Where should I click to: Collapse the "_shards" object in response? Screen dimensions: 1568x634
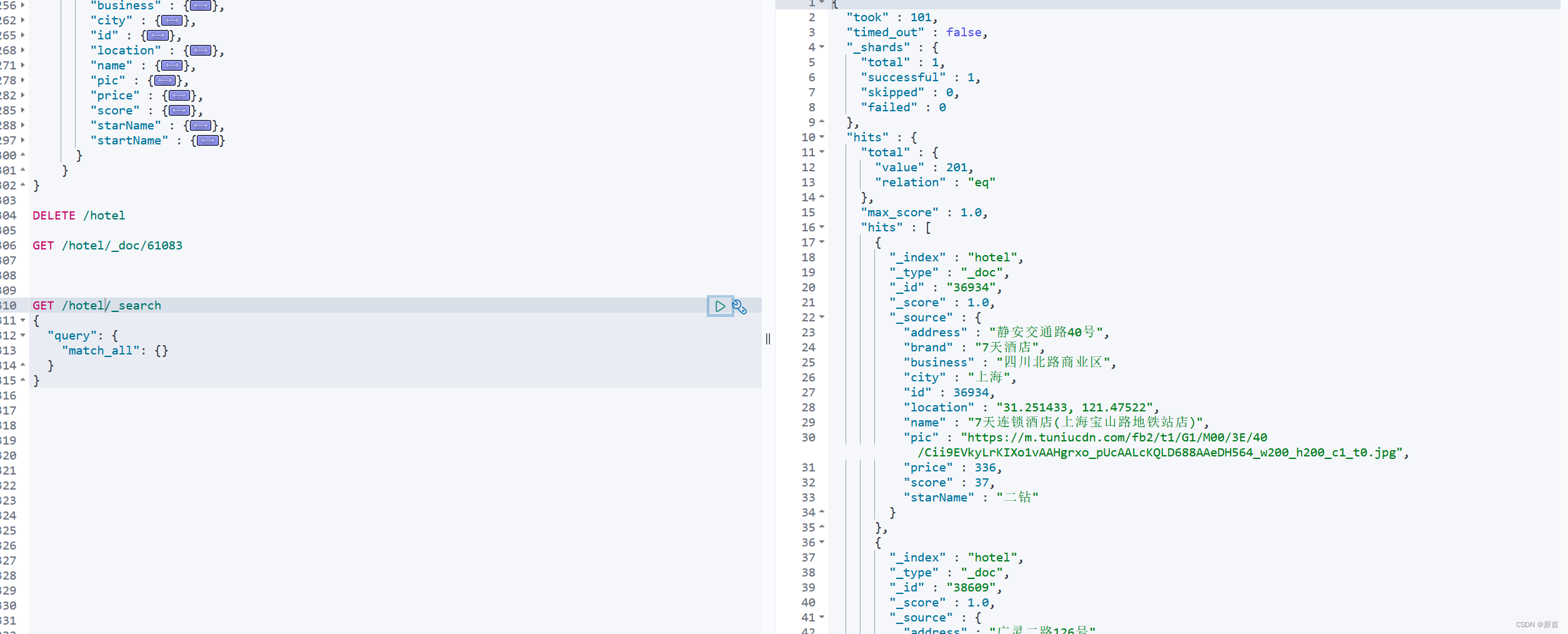(822, 47)
